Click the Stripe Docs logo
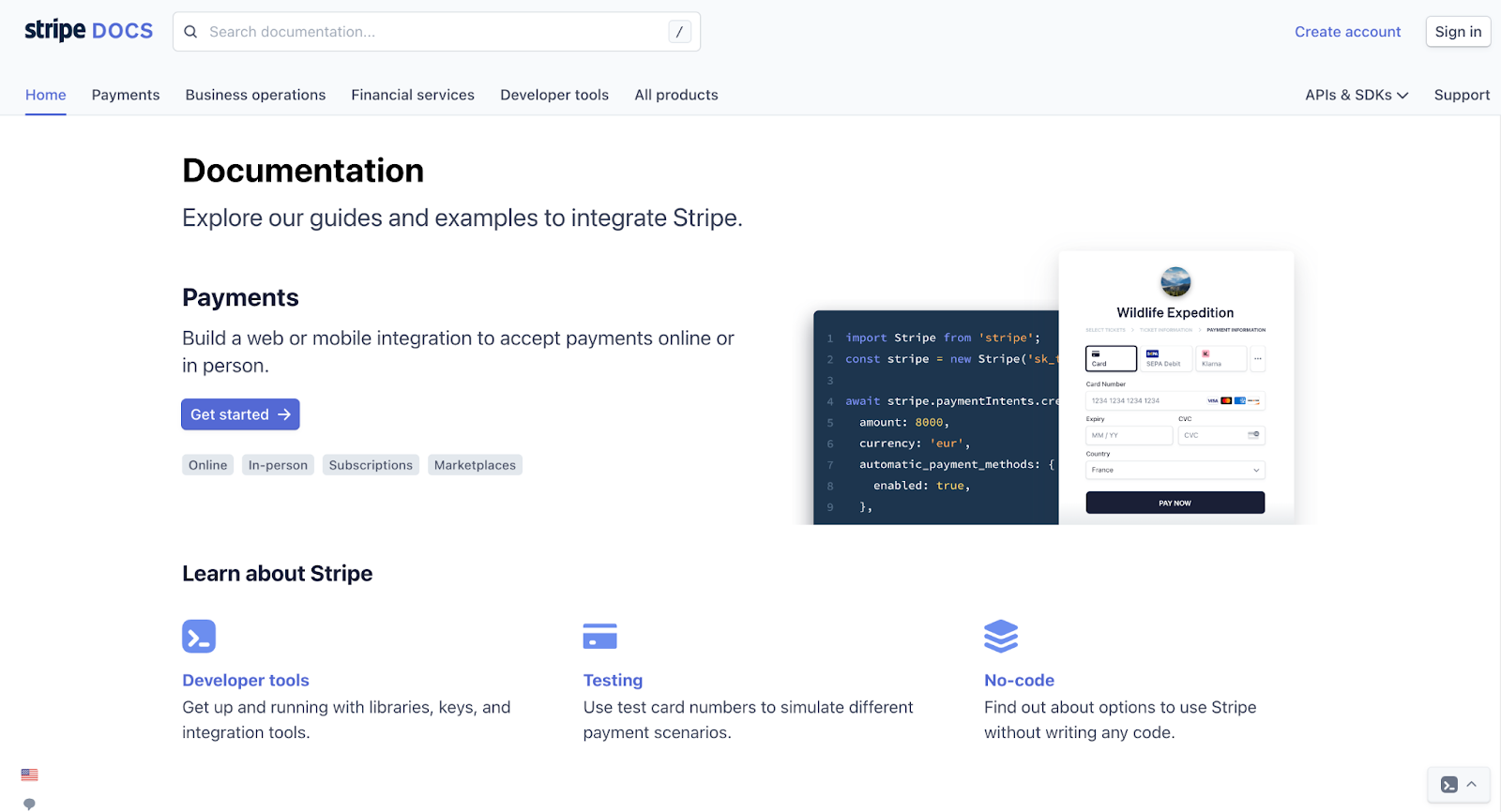 pyautogui.click(x=88, y=31)
